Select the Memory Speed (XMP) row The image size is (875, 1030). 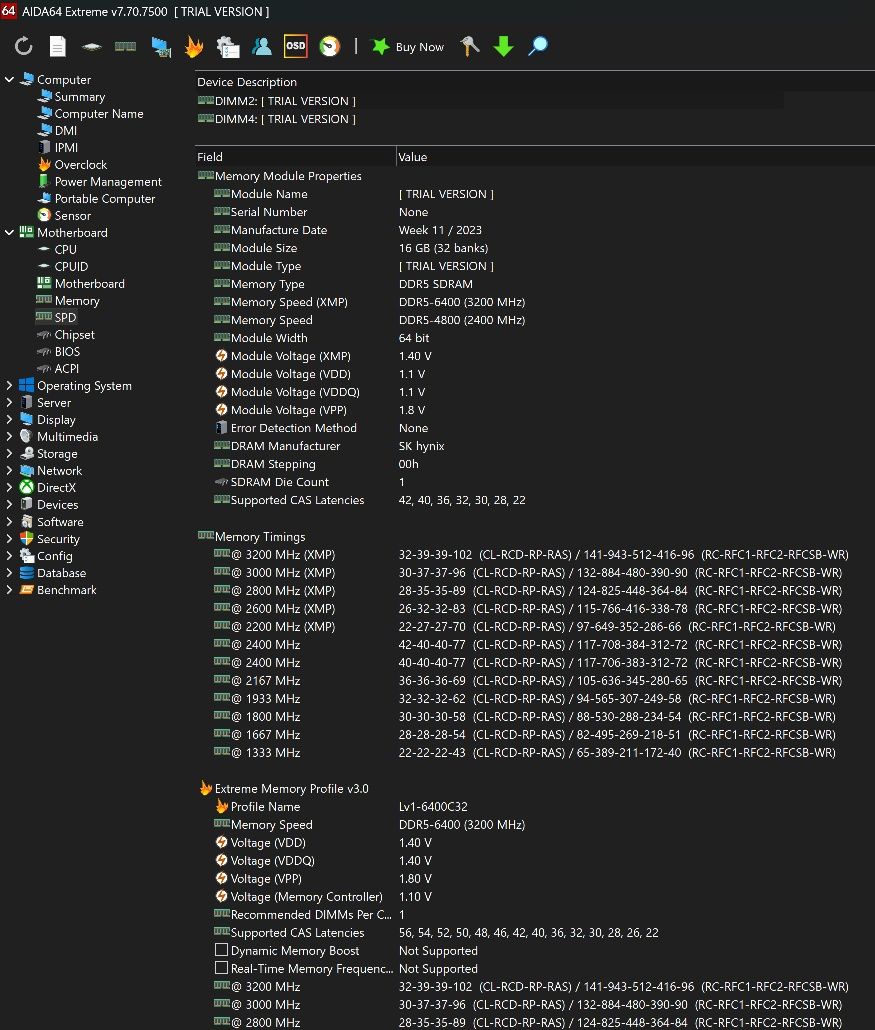tap(369, 302)
